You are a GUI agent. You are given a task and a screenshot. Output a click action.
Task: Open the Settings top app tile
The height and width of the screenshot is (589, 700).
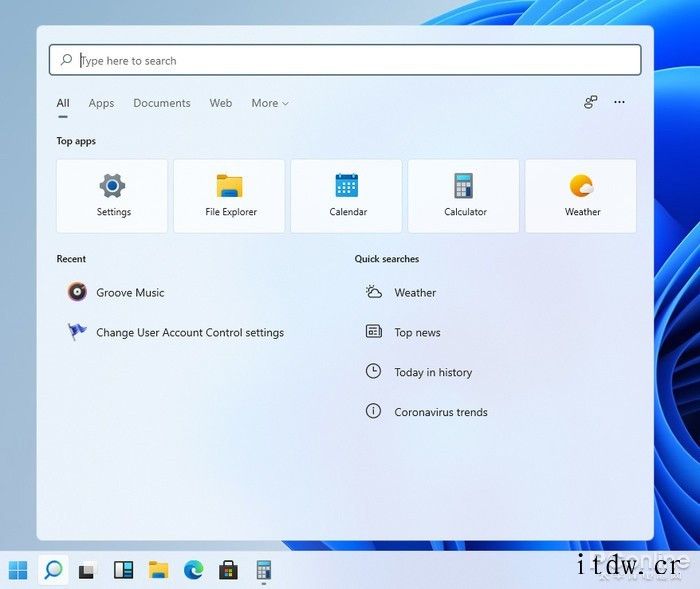pyautogui.click(x=112, y=196)
